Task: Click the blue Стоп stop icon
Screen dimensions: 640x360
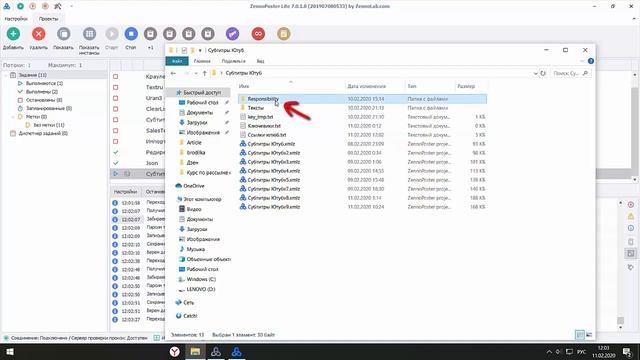Action: click(x=131, y=34)
